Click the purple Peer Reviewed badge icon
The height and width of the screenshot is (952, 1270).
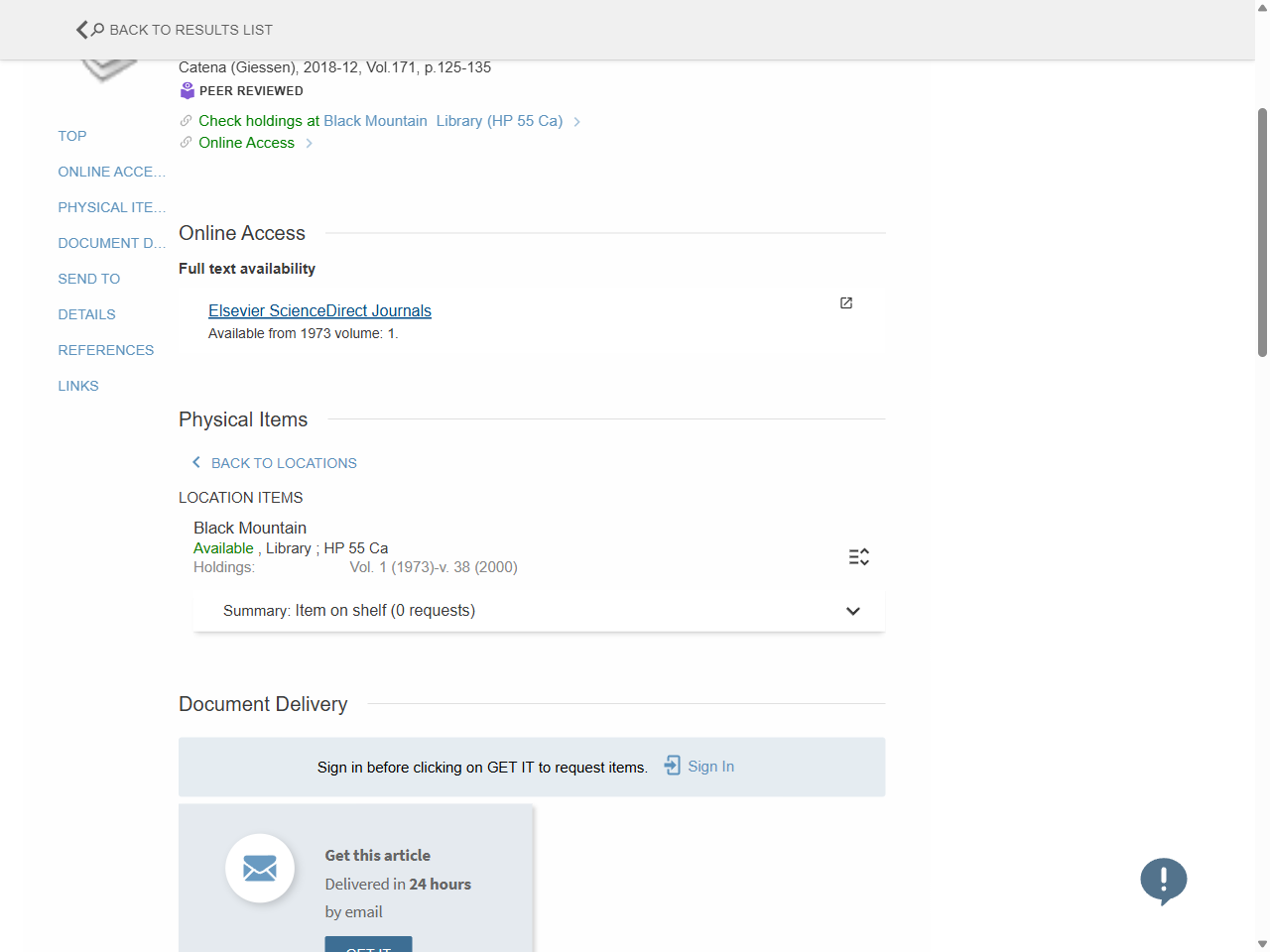tap(188, 91)
